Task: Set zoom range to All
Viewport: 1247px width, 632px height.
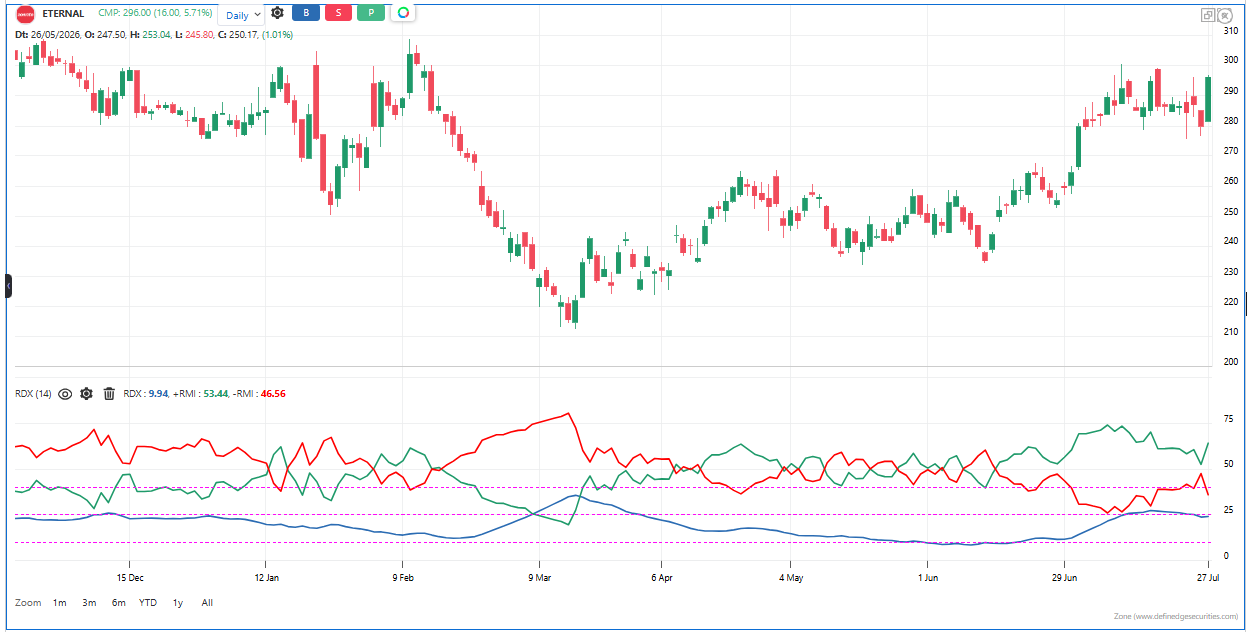Action: tap(207, 603)
